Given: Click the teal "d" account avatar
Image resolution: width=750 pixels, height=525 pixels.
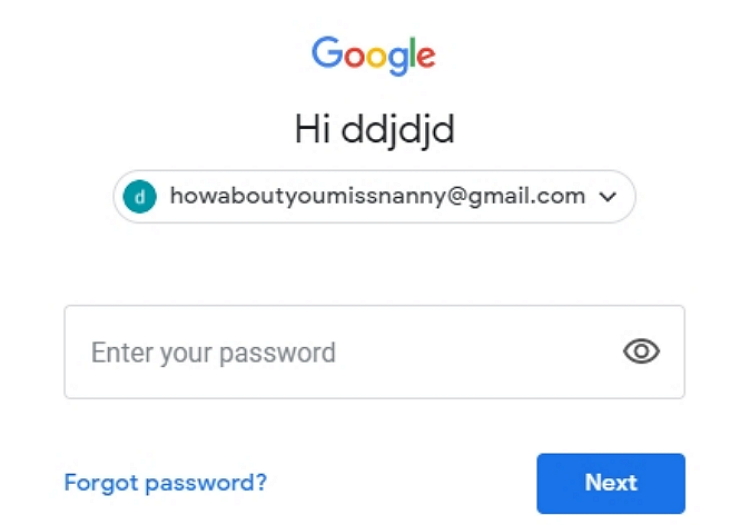Looking at the screenshot, I should click(x=140, y=197).
